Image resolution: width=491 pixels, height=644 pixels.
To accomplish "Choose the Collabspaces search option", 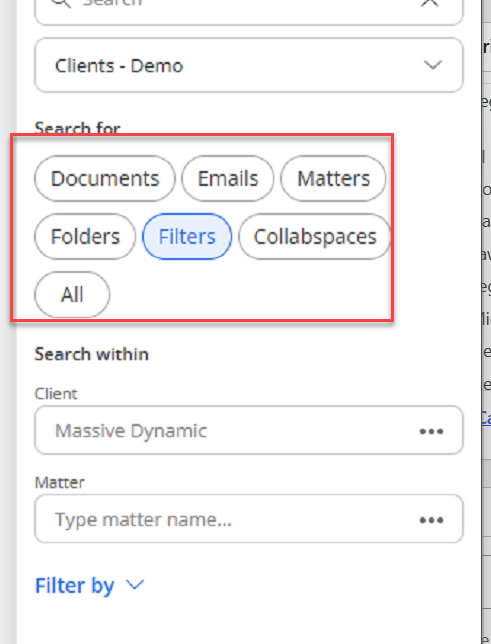I will click(x=315, y=237).
